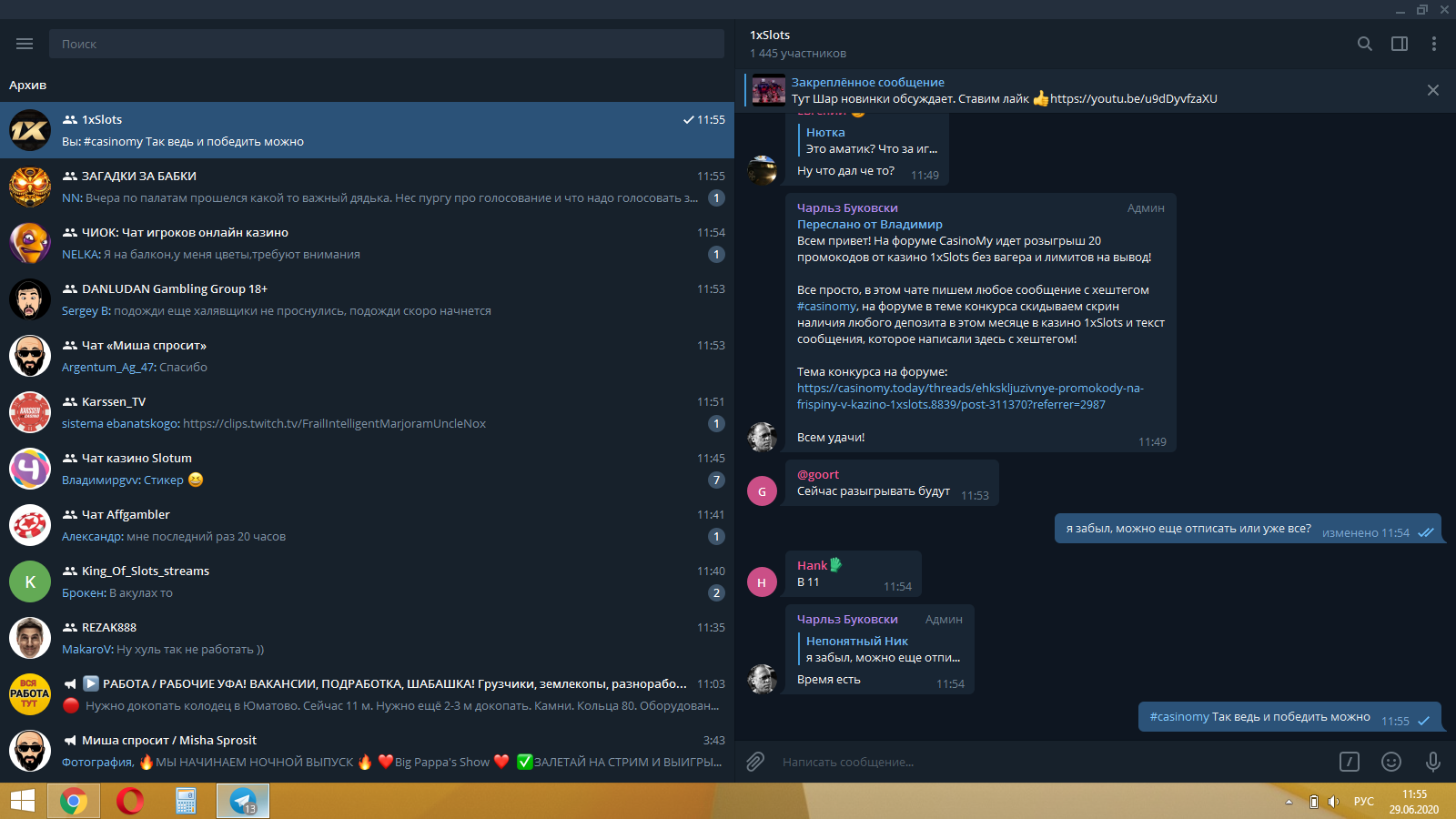Open the @goort sender profile name
1456x819 pixels.
[818, 474]
